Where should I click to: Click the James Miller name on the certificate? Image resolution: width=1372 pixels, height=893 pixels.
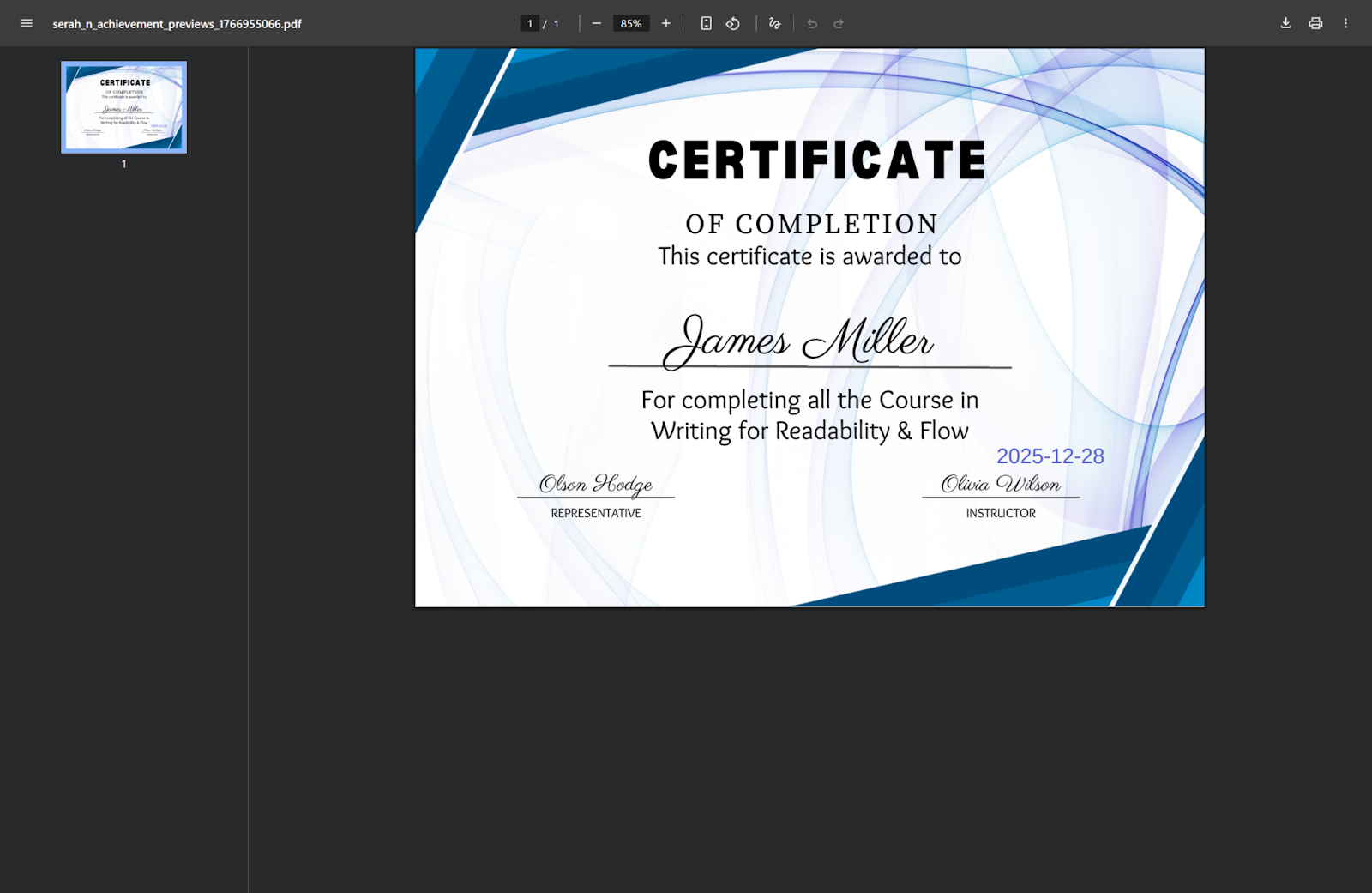click(798, 341)
